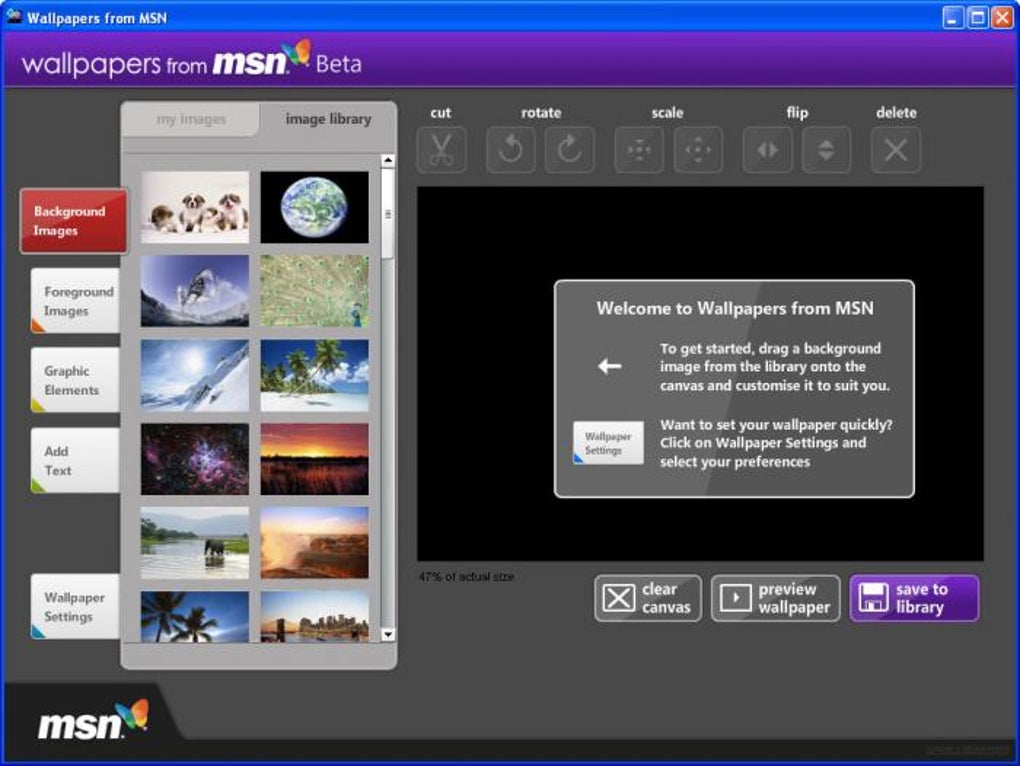Rotate image clockwise

pyautogui.click(x=569, y=150)
